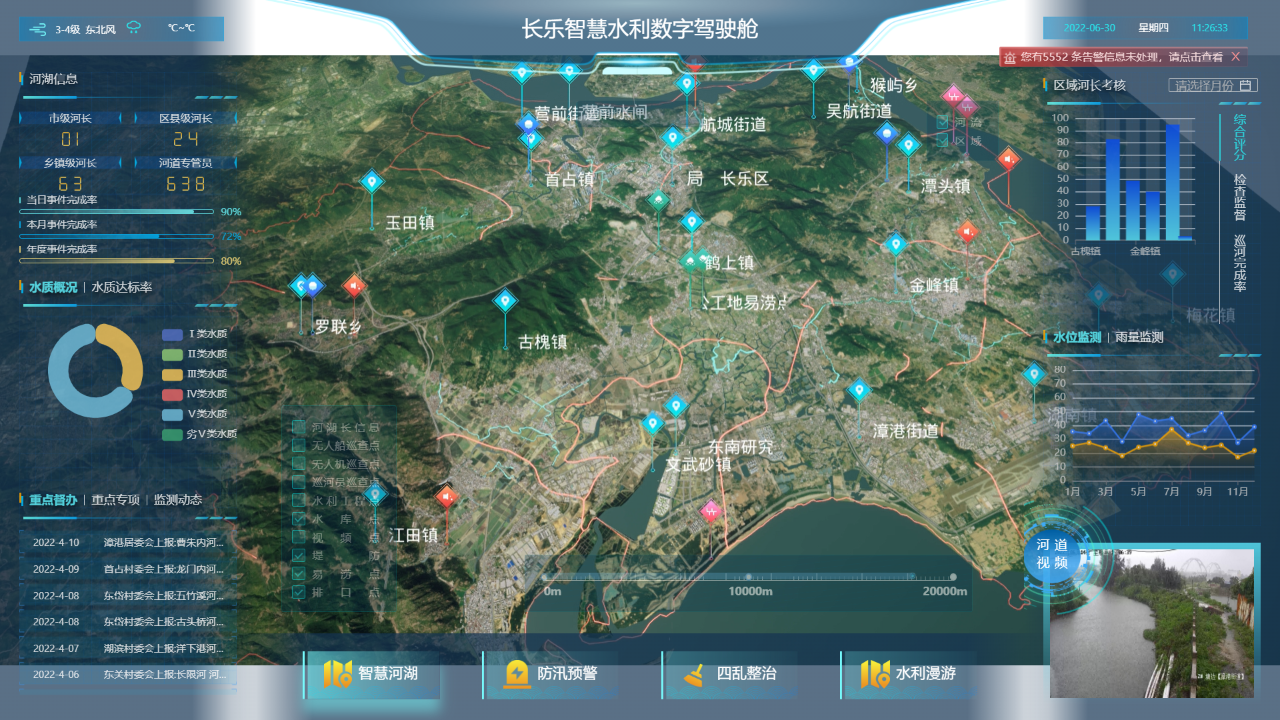Click the Ⅰ类水质 legend swatch
Viewport: 1280px width, 720px height.
[x=172, y=335]
